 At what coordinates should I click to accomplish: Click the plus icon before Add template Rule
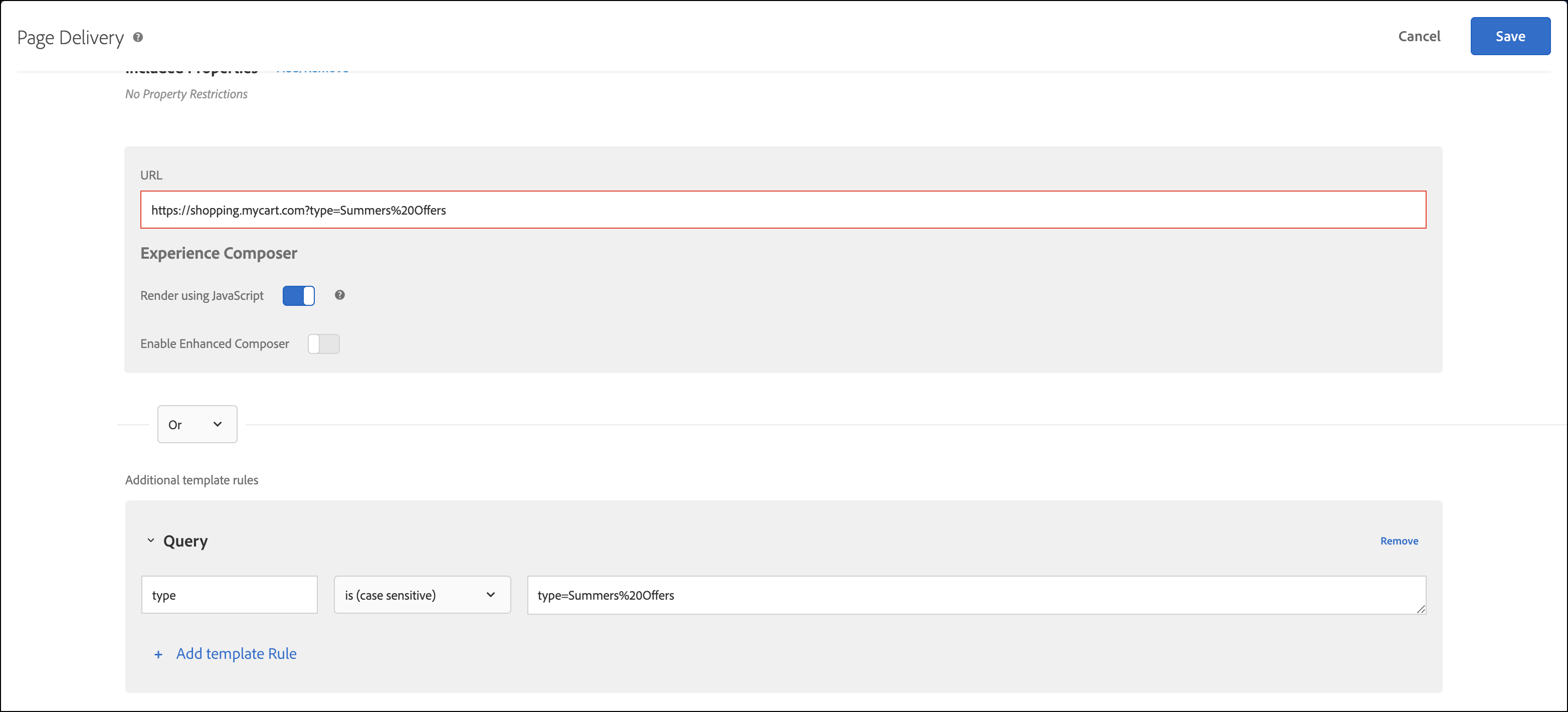point(158,654)
